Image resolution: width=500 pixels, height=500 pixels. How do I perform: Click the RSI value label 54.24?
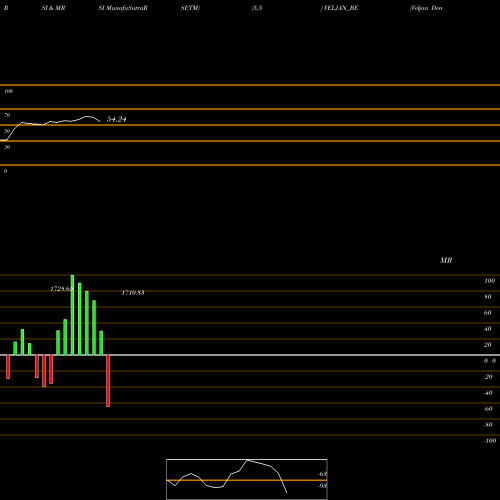116,119
